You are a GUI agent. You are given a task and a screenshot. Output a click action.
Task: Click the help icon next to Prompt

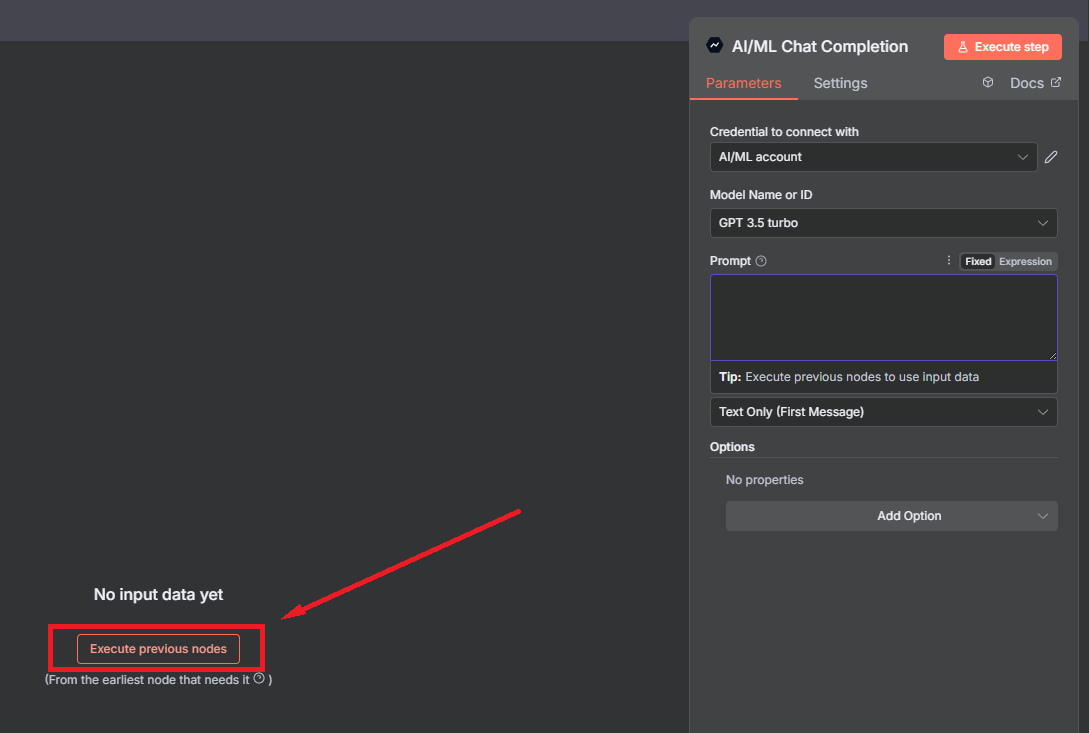761,261
